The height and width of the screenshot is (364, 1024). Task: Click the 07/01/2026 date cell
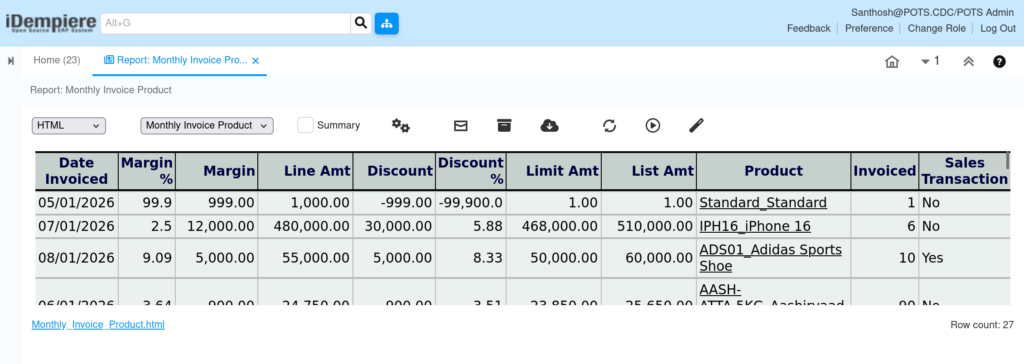click(x=76, y=226)
